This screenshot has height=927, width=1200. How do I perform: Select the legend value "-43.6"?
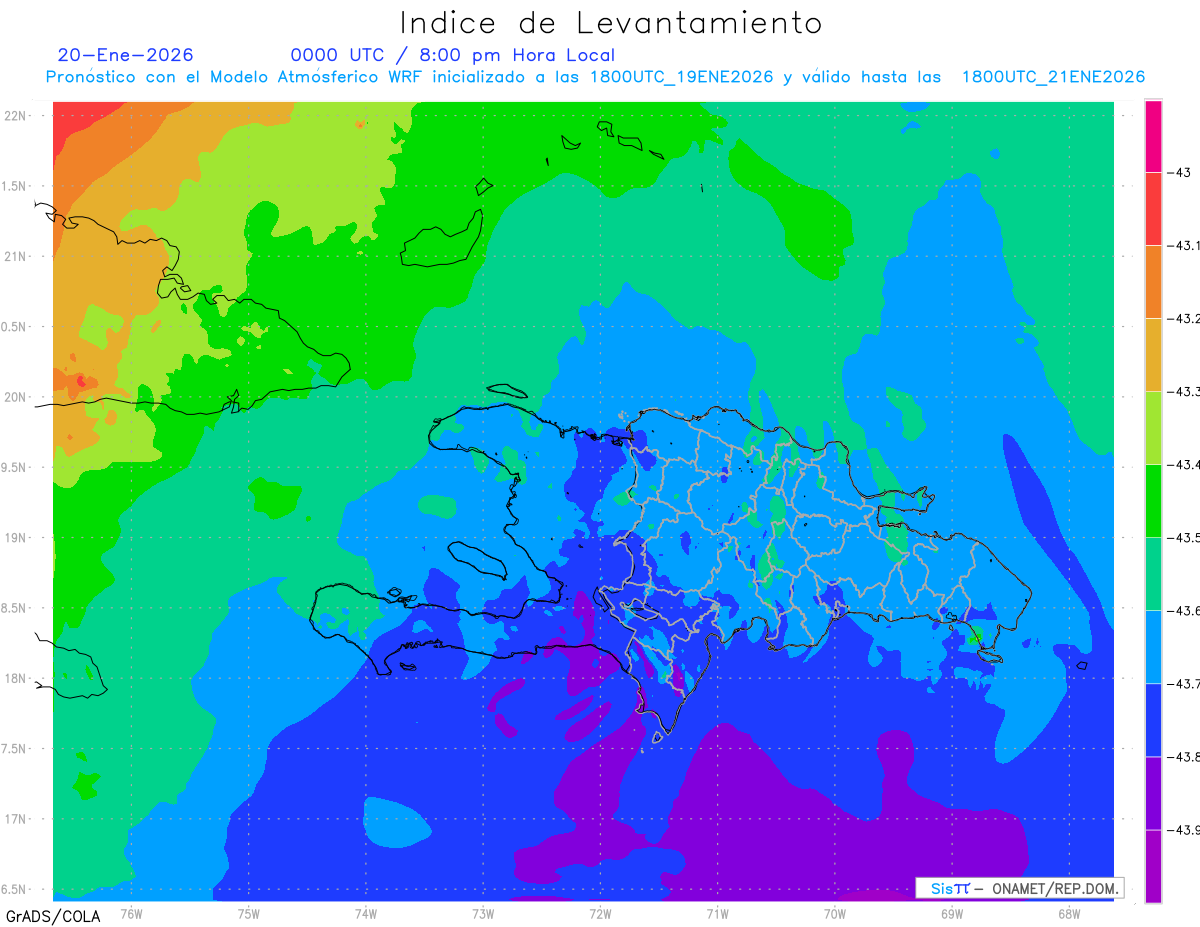[1184, 610]
